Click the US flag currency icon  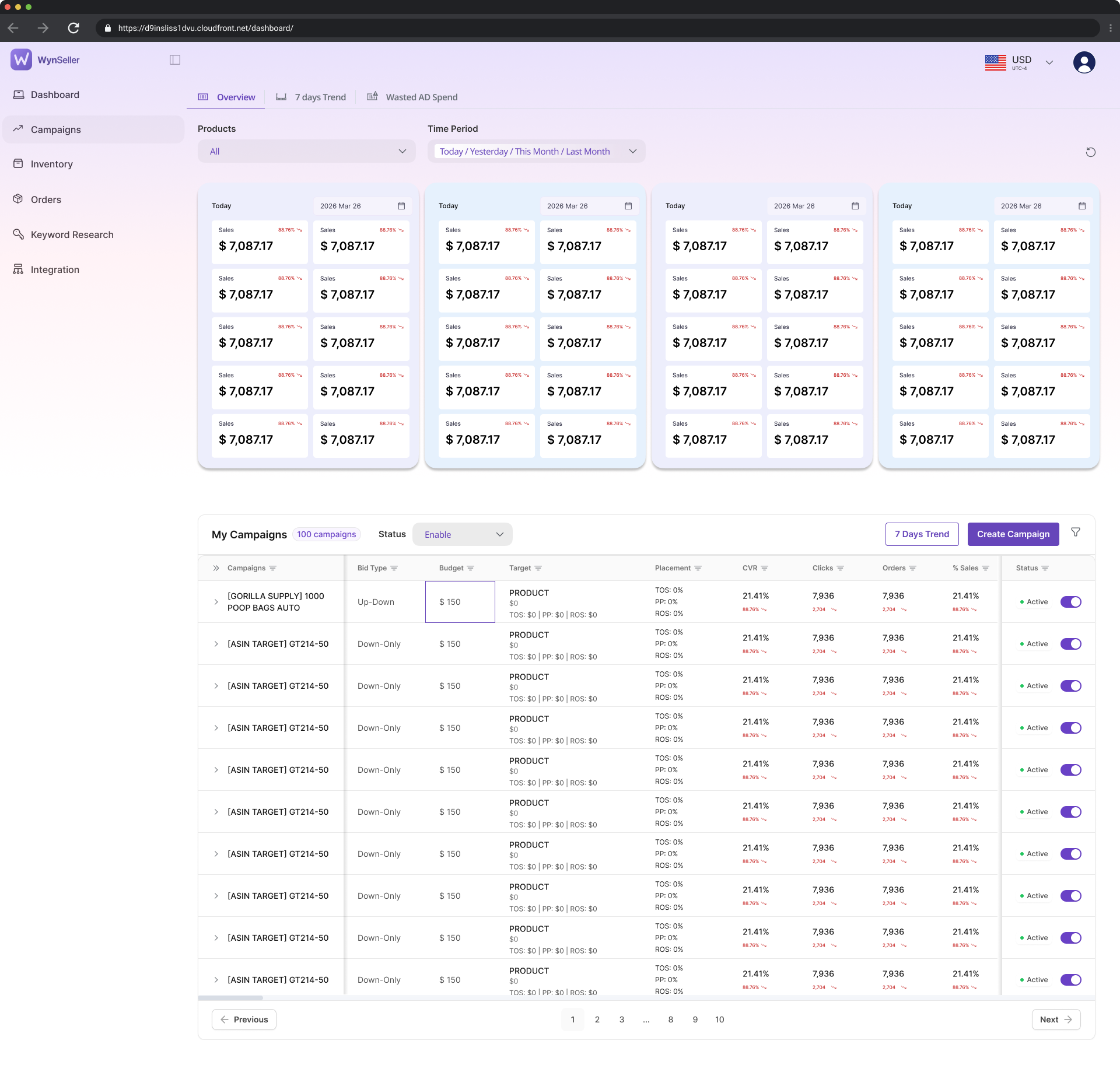[995, 62]
